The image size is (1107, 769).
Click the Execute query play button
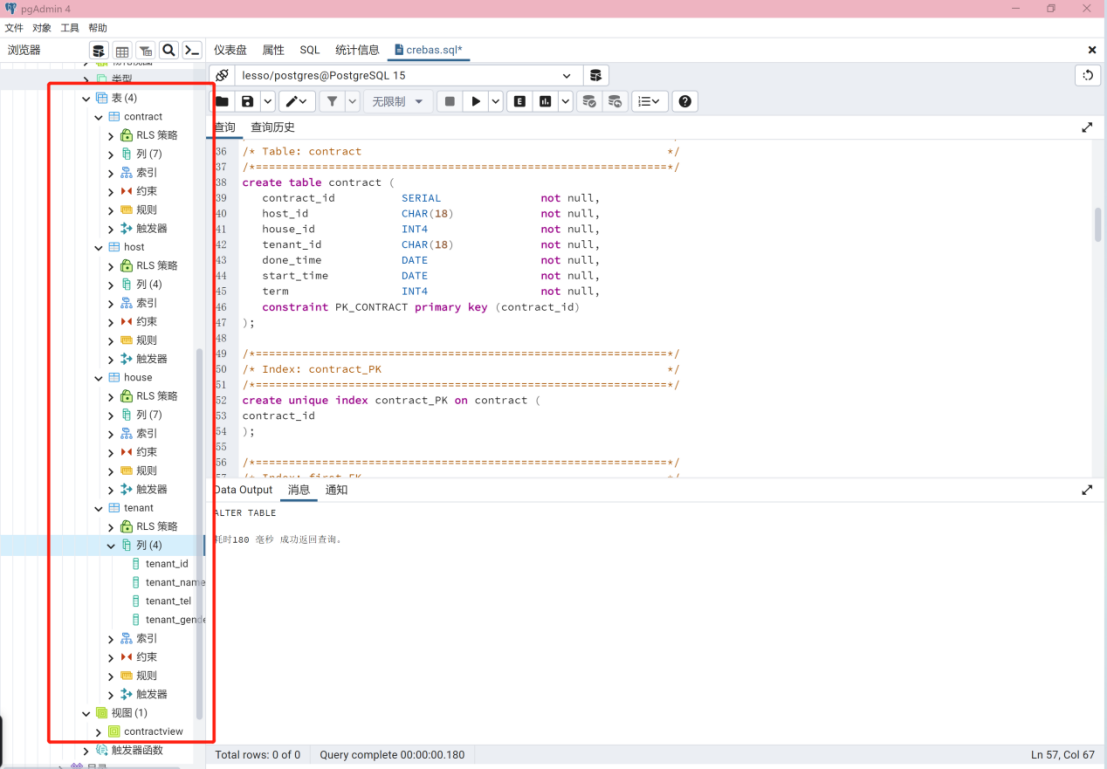pos(477,101)
